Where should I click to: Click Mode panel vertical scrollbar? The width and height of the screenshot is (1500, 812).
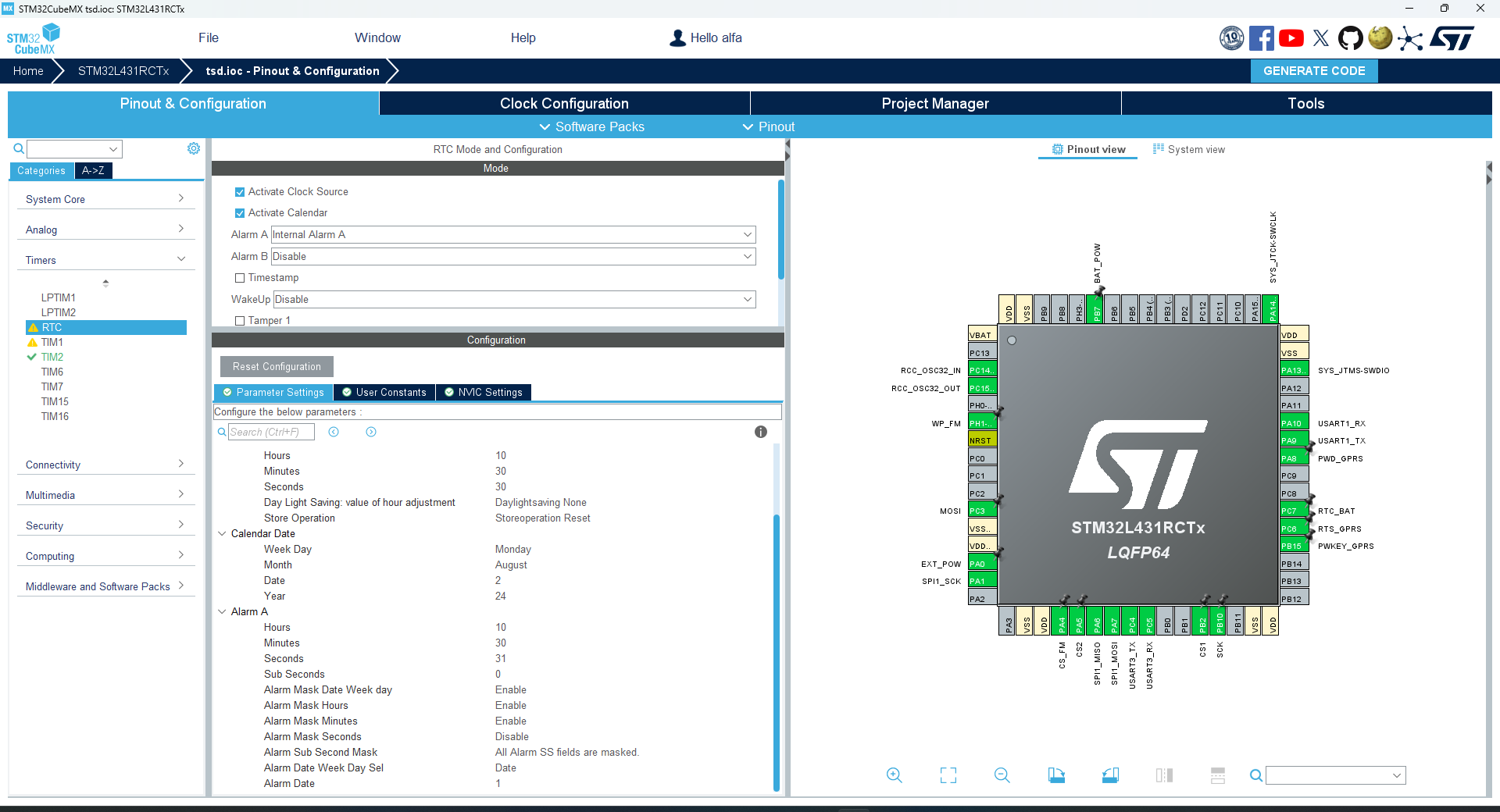[781, 229]
